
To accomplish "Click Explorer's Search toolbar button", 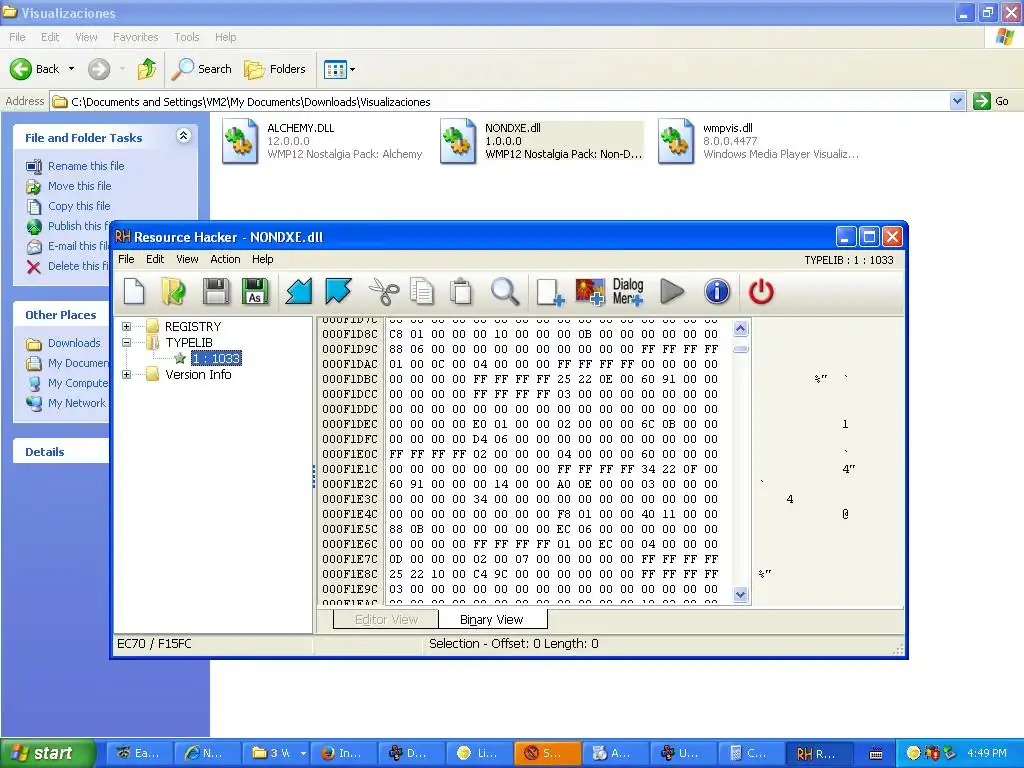I will click(x=201, y=69).
